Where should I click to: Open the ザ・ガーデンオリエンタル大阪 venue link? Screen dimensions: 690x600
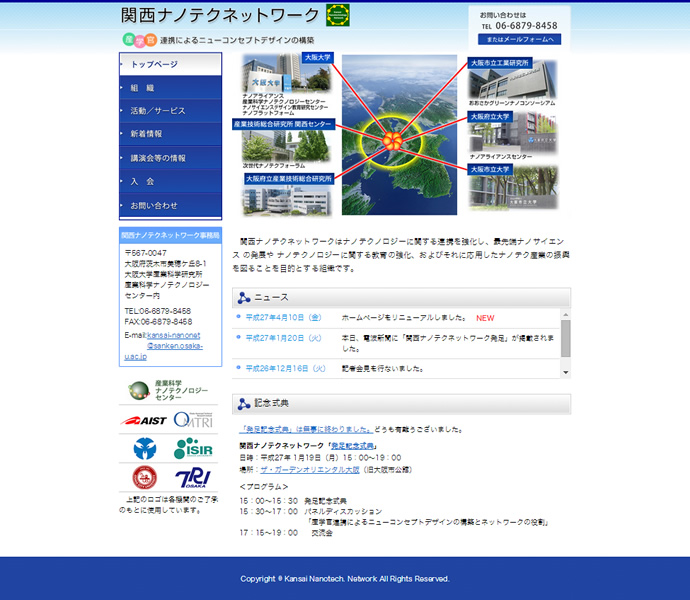tap(310, 470)
